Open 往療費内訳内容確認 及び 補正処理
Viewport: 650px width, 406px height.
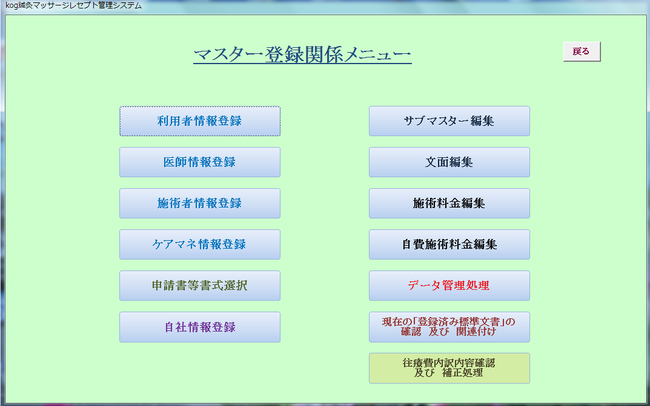pyautogui.click(x=449, y=368)
